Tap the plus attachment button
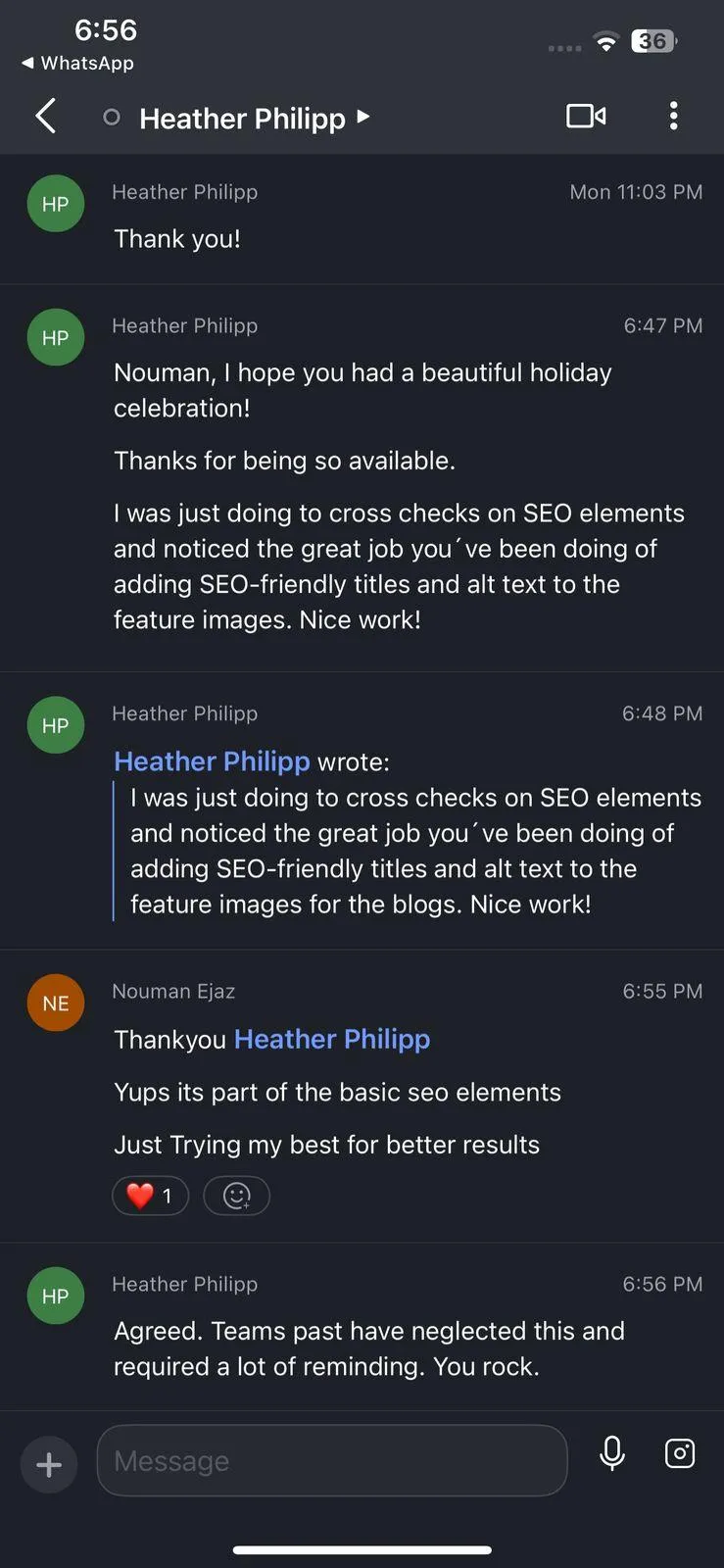The width and height of the screenshot is (724, 1568). coord(49,1464)
